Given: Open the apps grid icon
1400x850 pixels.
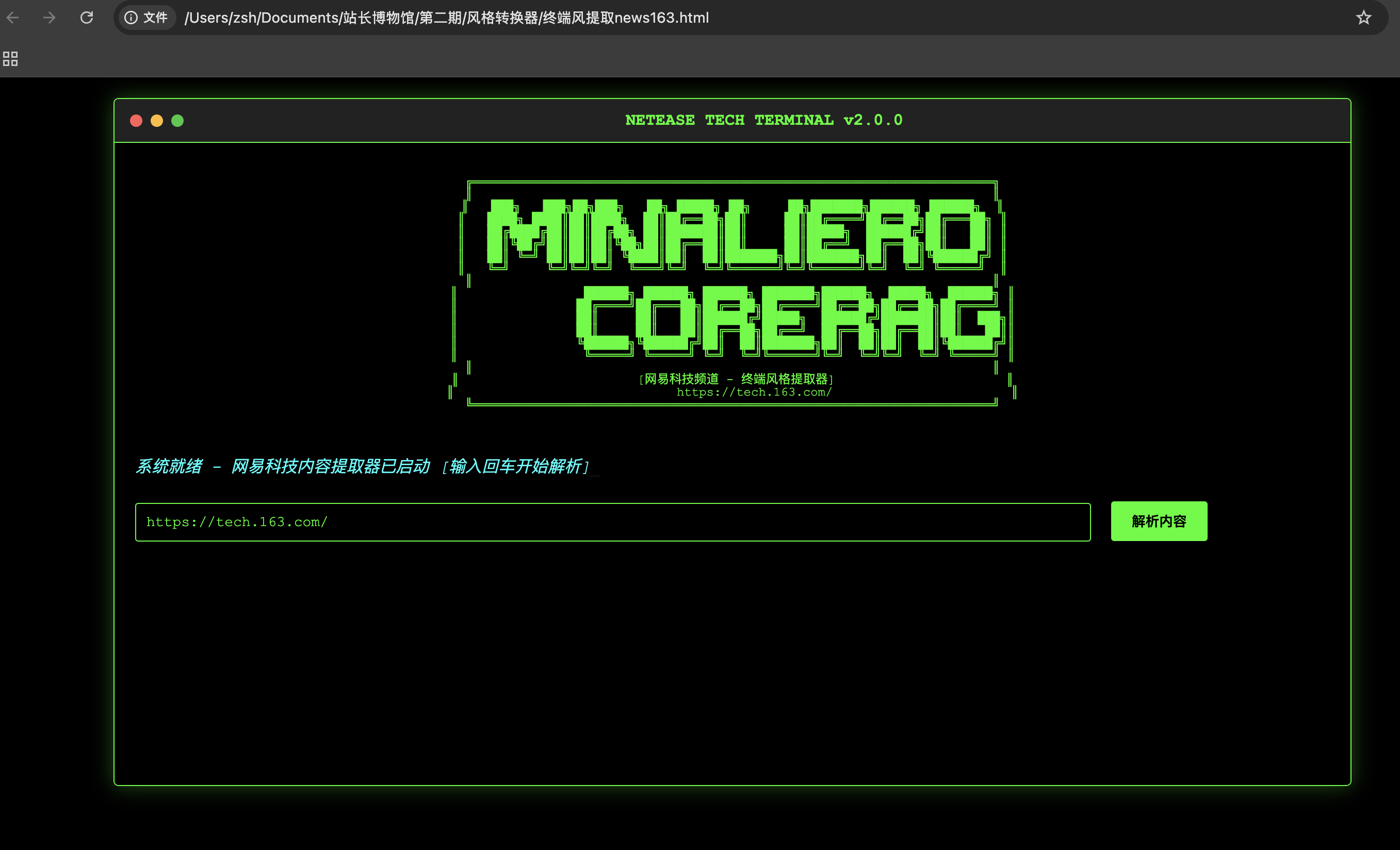Looking at the screenshot, I should tap(10, 58).
